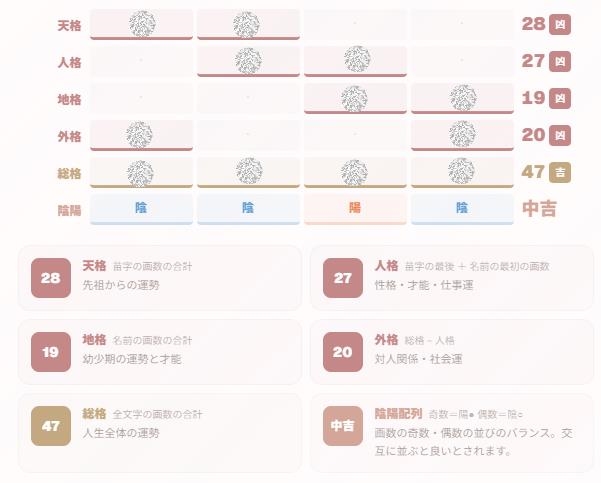Select the 先祖からの運勢 description text
This screenshot has width=601, height=483.
point(121,285)
